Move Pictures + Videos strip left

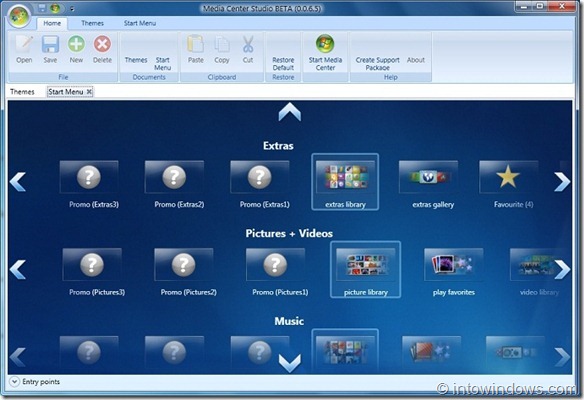[x=18, y=269]
